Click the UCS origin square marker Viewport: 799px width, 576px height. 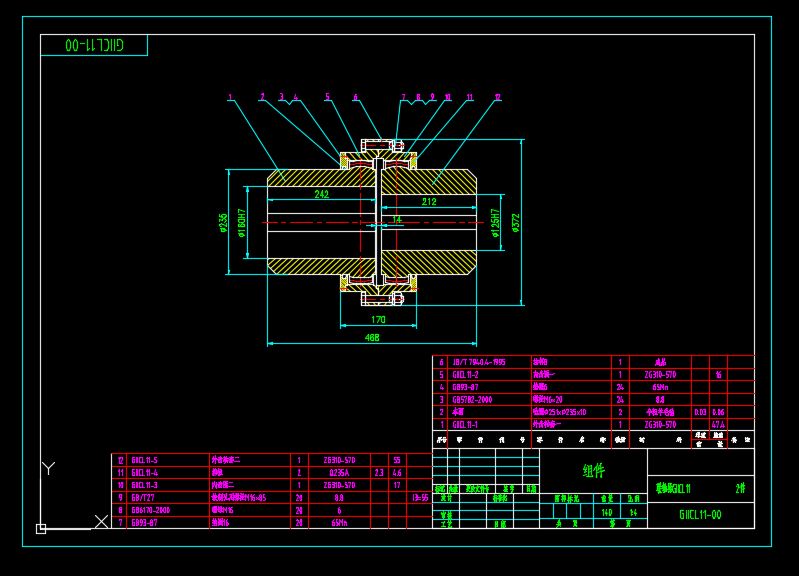click(41, 529)
